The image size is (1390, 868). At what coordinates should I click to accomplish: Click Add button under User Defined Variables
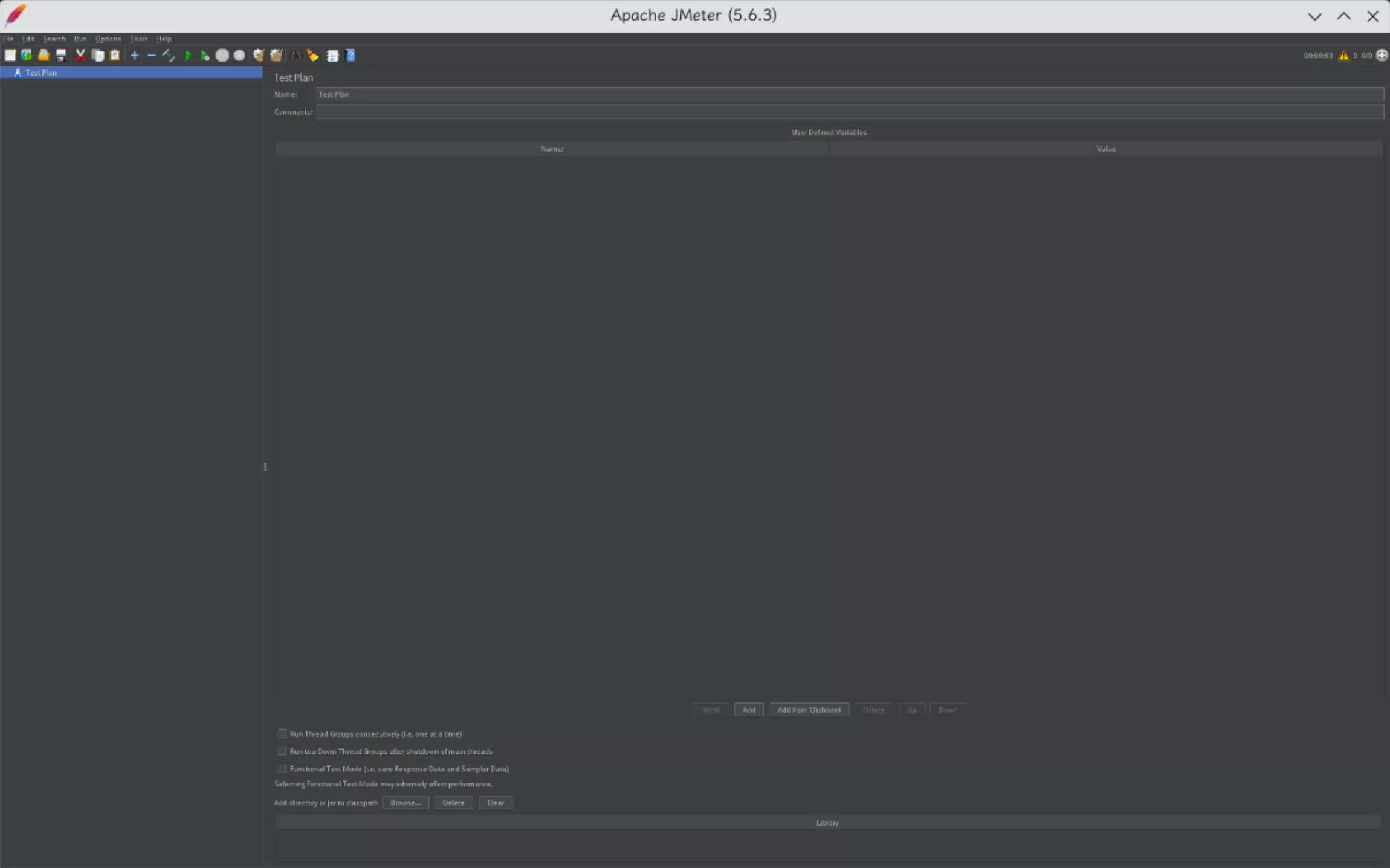coord(749,710)
